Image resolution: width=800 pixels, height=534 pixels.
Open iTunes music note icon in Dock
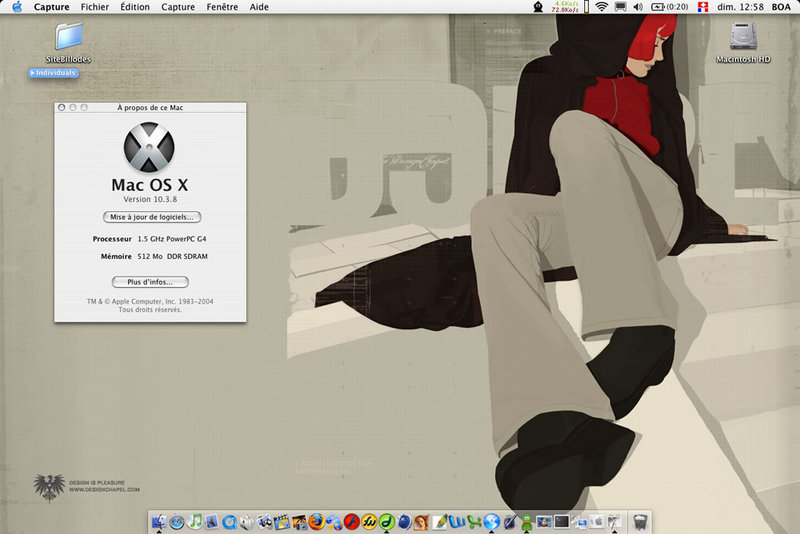coord(195,522)
